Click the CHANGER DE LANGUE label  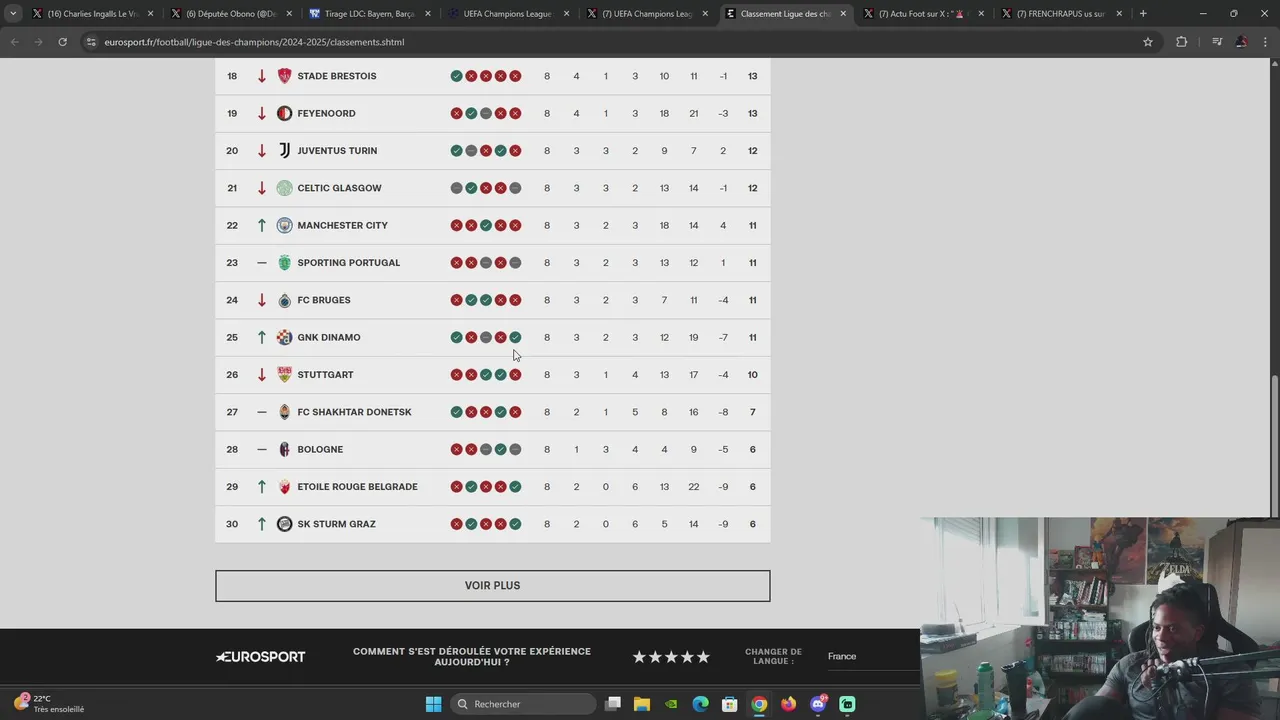point(773,656)
